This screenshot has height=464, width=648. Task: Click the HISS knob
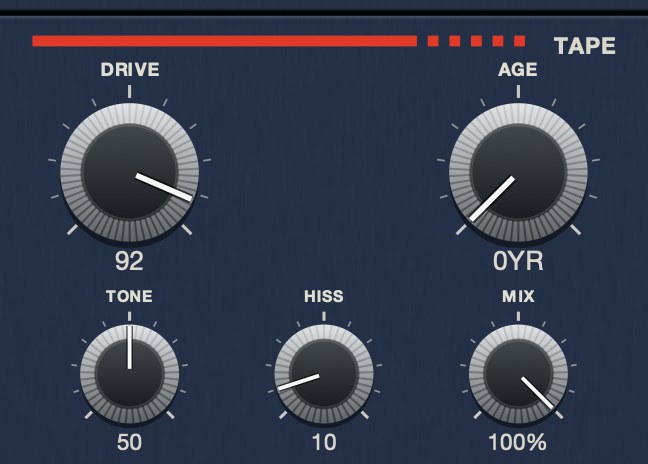(x=324, y=374)
